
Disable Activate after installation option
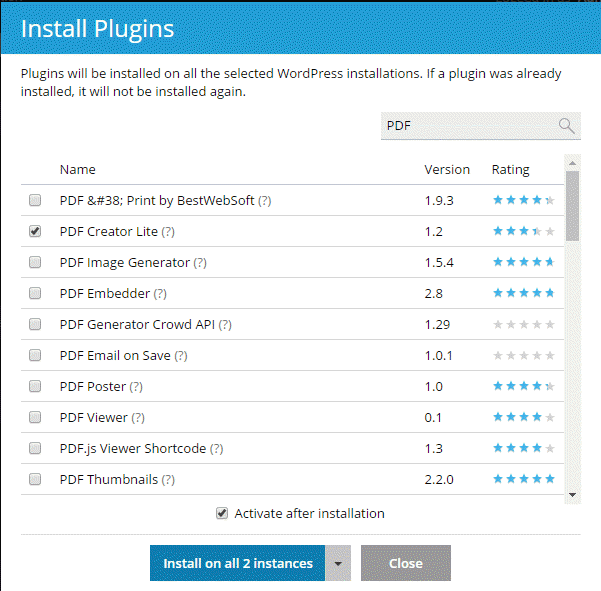[x=222, y=513]
